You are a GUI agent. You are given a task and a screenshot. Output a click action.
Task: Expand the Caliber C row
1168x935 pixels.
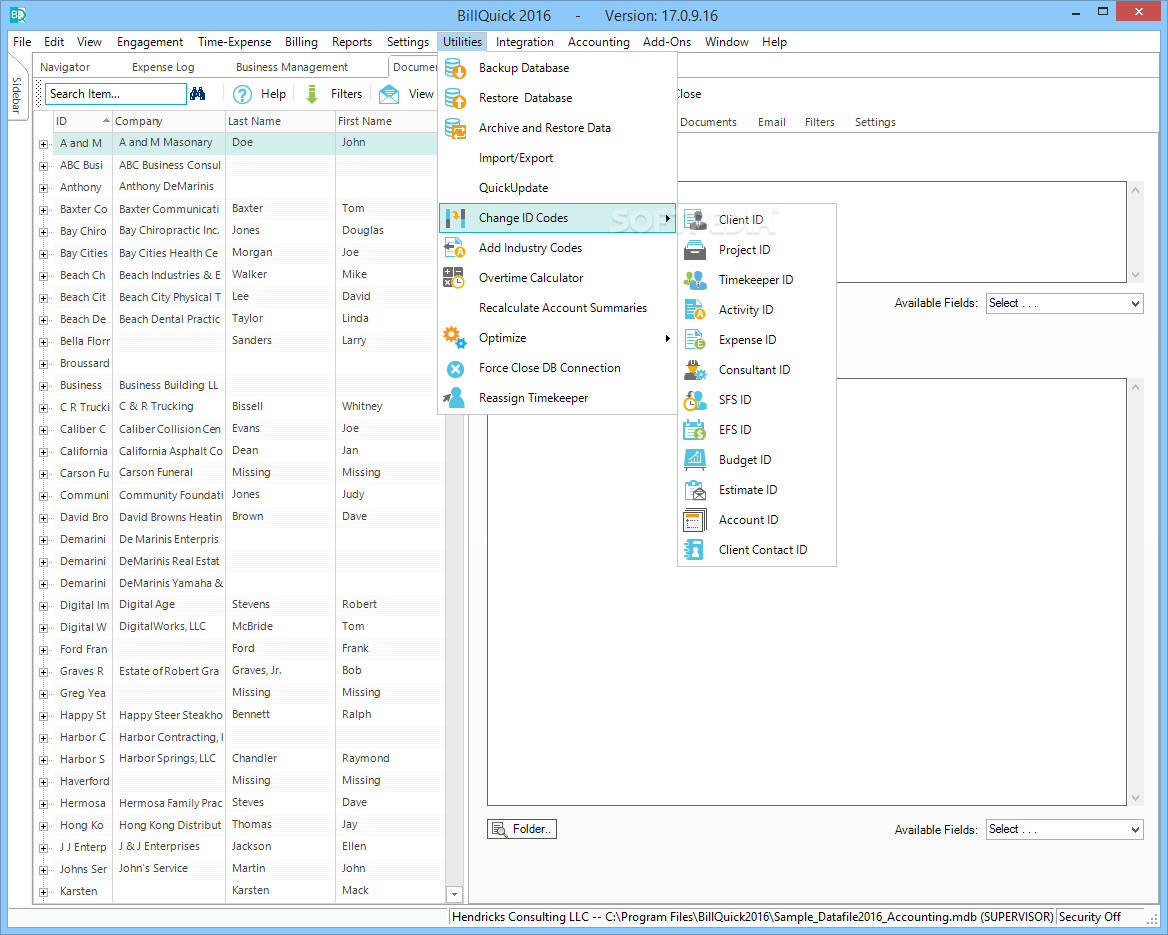[x=44, y=431]
